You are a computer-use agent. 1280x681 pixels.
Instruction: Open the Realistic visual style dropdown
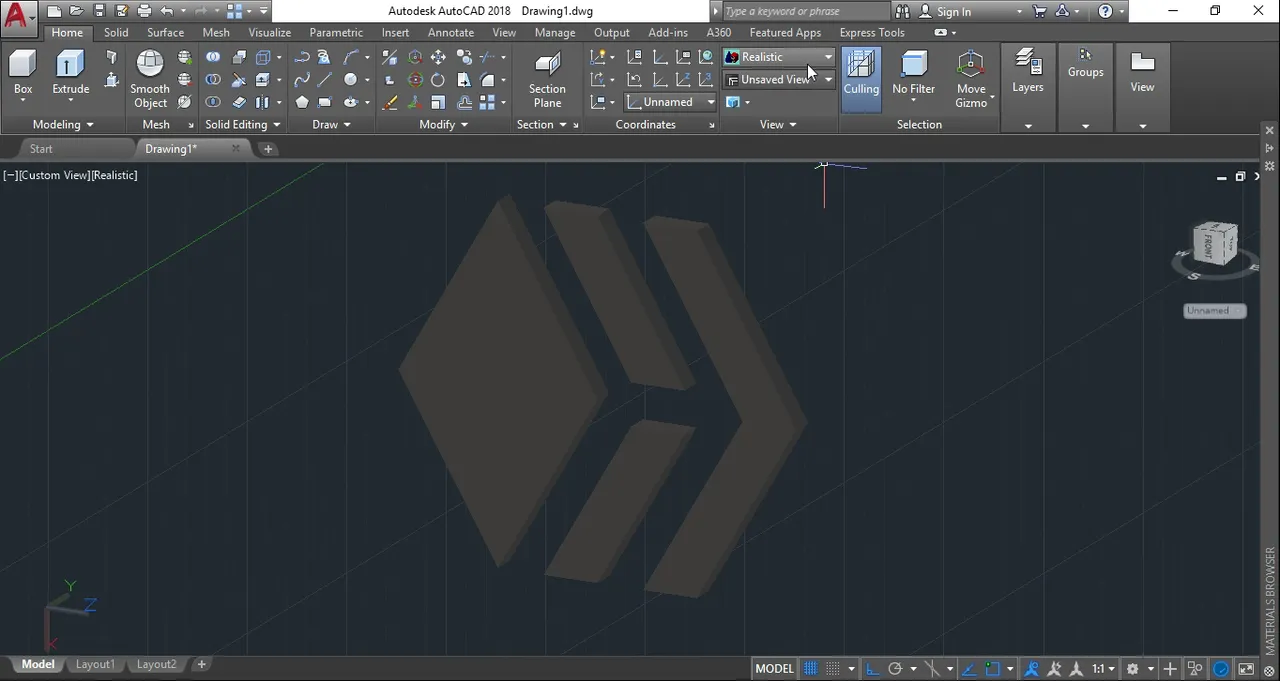click(x=778, y=57)
